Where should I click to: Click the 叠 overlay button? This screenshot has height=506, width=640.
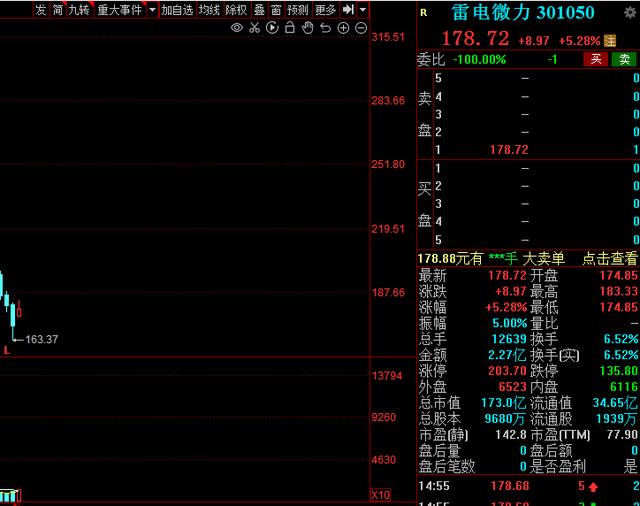(259, 9)
